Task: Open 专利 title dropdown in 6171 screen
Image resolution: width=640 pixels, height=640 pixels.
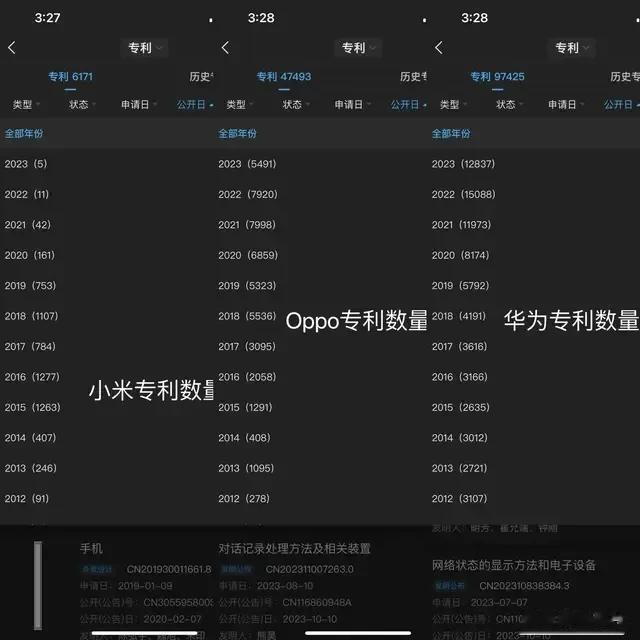Action: click(x=144, y=48)
